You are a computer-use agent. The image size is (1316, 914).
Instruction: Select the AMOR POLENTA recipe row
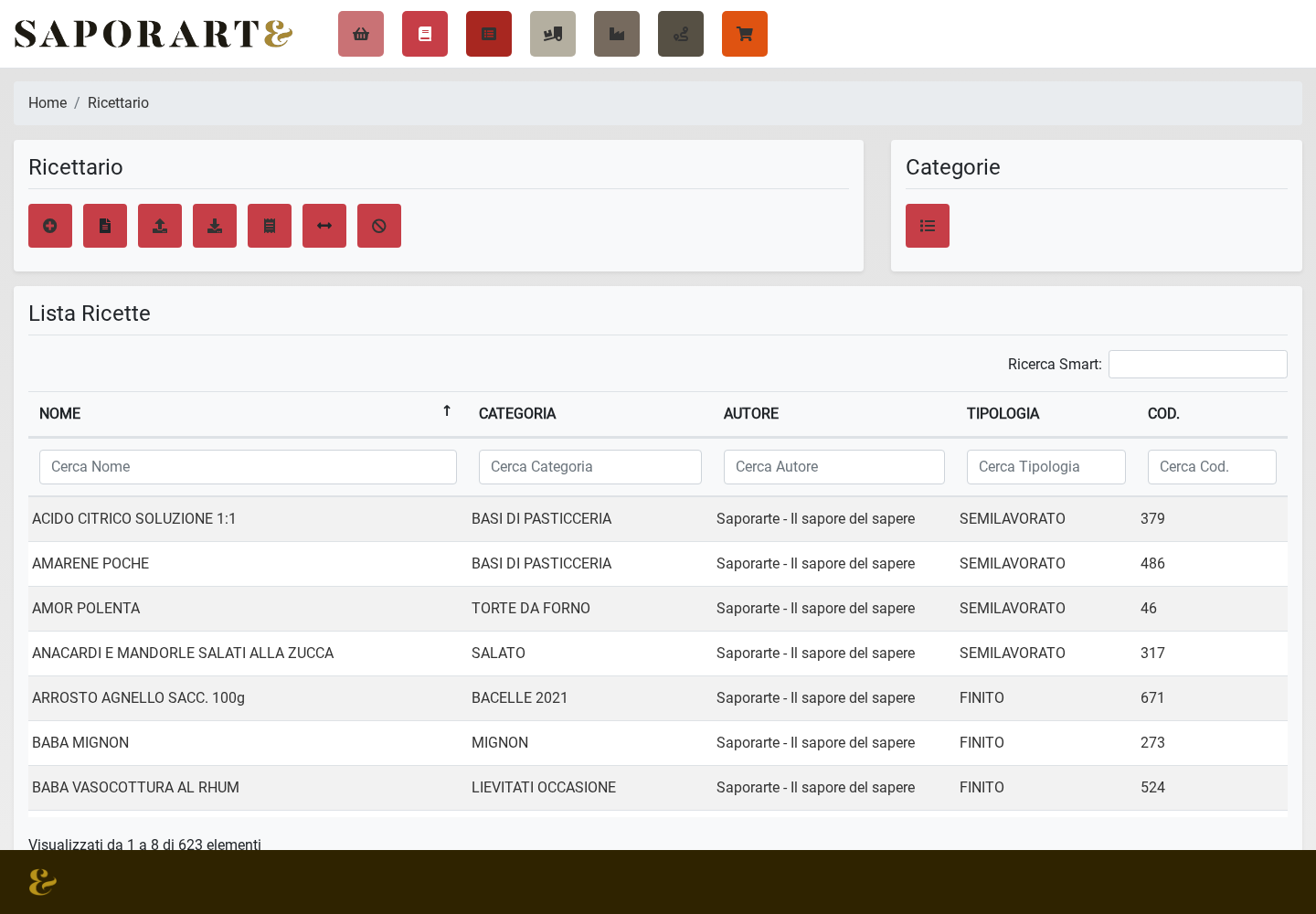click(x=658, y=609)
